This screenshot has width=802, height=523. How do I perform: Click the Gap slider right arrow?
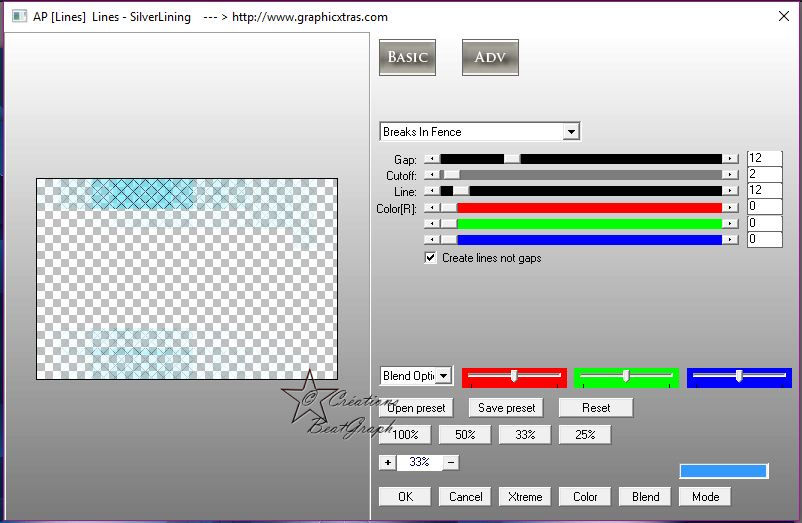[x=730, y=159]
